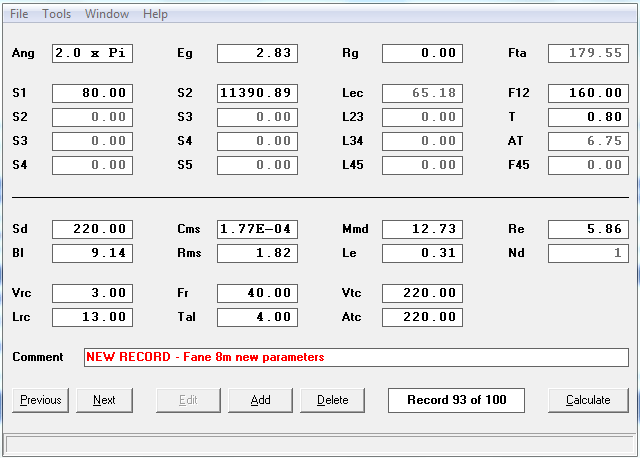Click the Atc field showing 220.00
Screen dimensions: 640x458
click(x=422, y=318)
